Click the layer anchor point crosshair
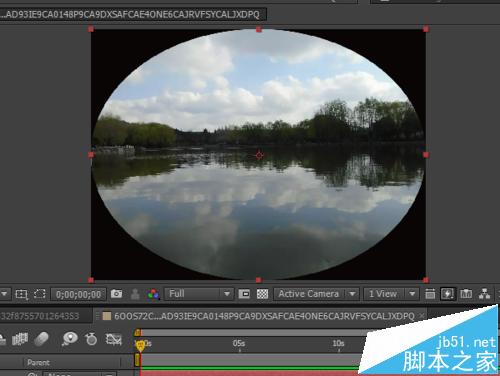Image resolution: width=500 pixels, height=376 pixels. 259,155
